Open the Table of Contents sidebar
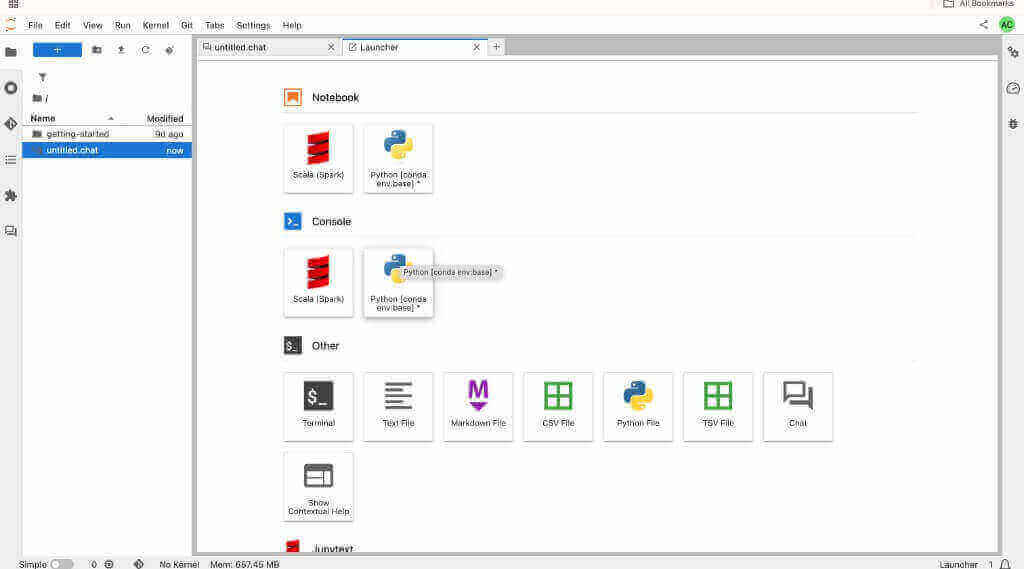The width and height of the screenshot is (1024, 569). (x=10, y=159)
